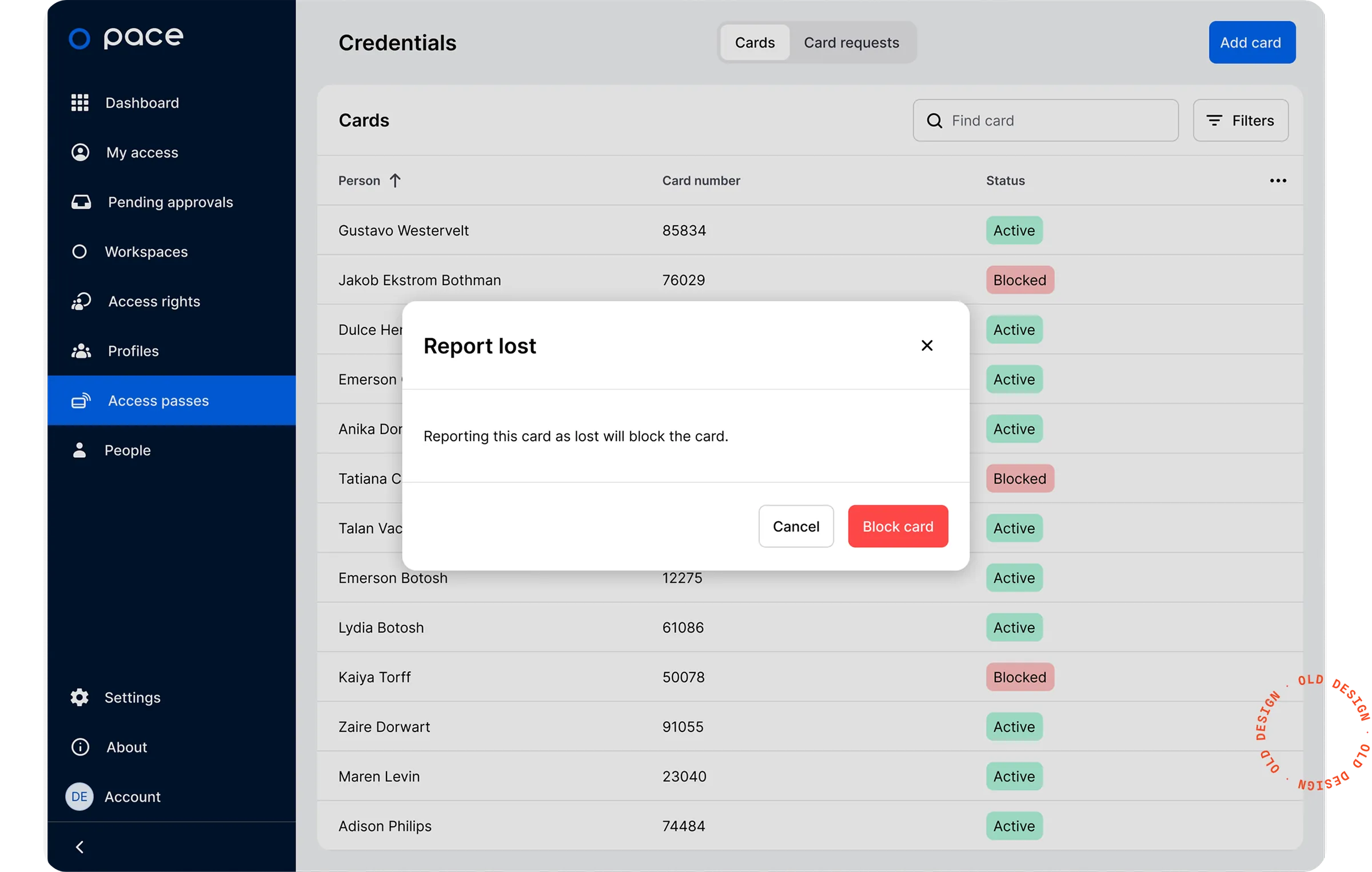Screen dimensions: 1372x872
Task: Click card number 23040
Action: point(684,777)
